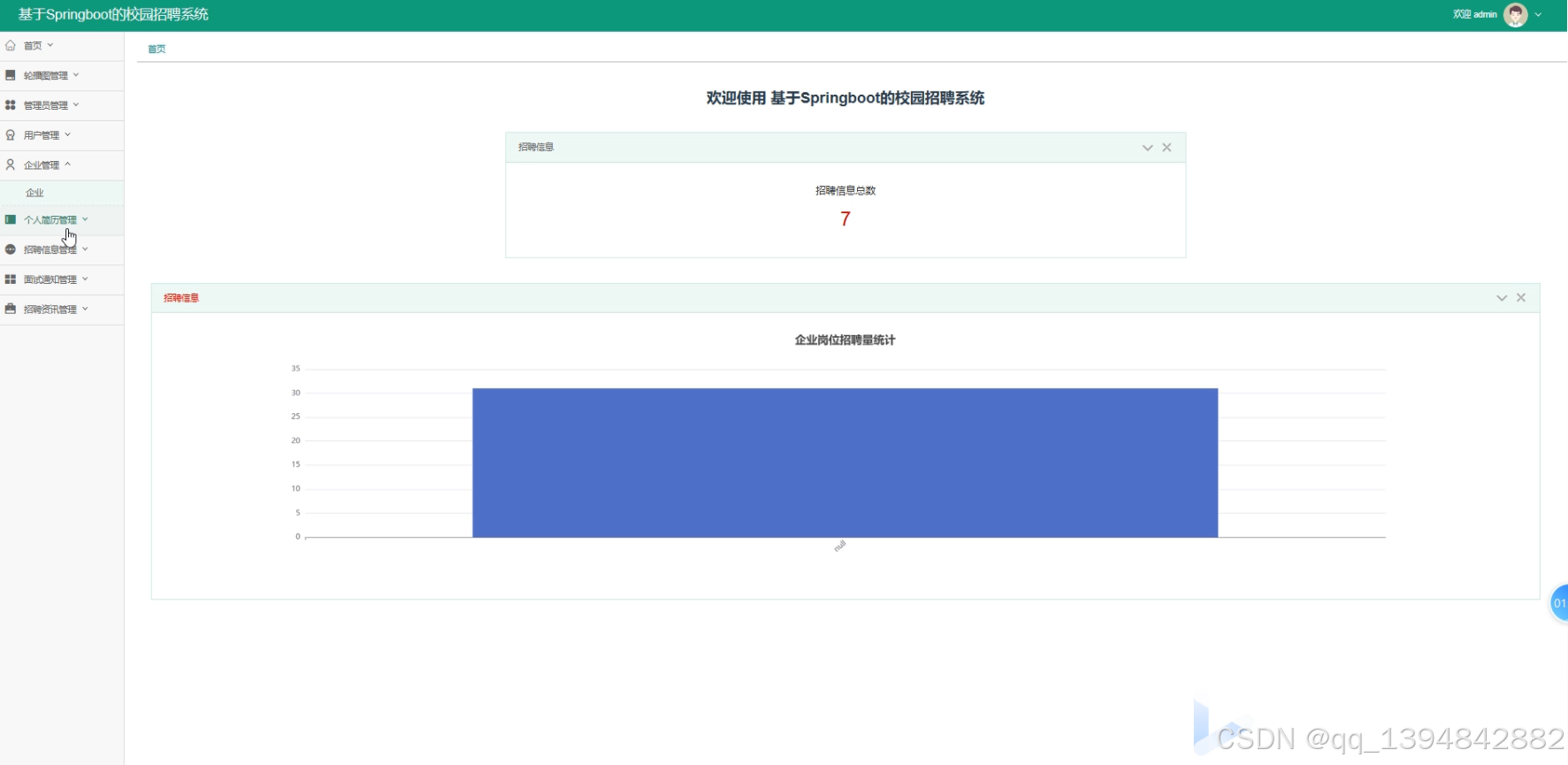The image size is (1568, 765).
Task: Open the 个人简历管理 menu label
Action: pyautogui.click(x=50, y=220)
